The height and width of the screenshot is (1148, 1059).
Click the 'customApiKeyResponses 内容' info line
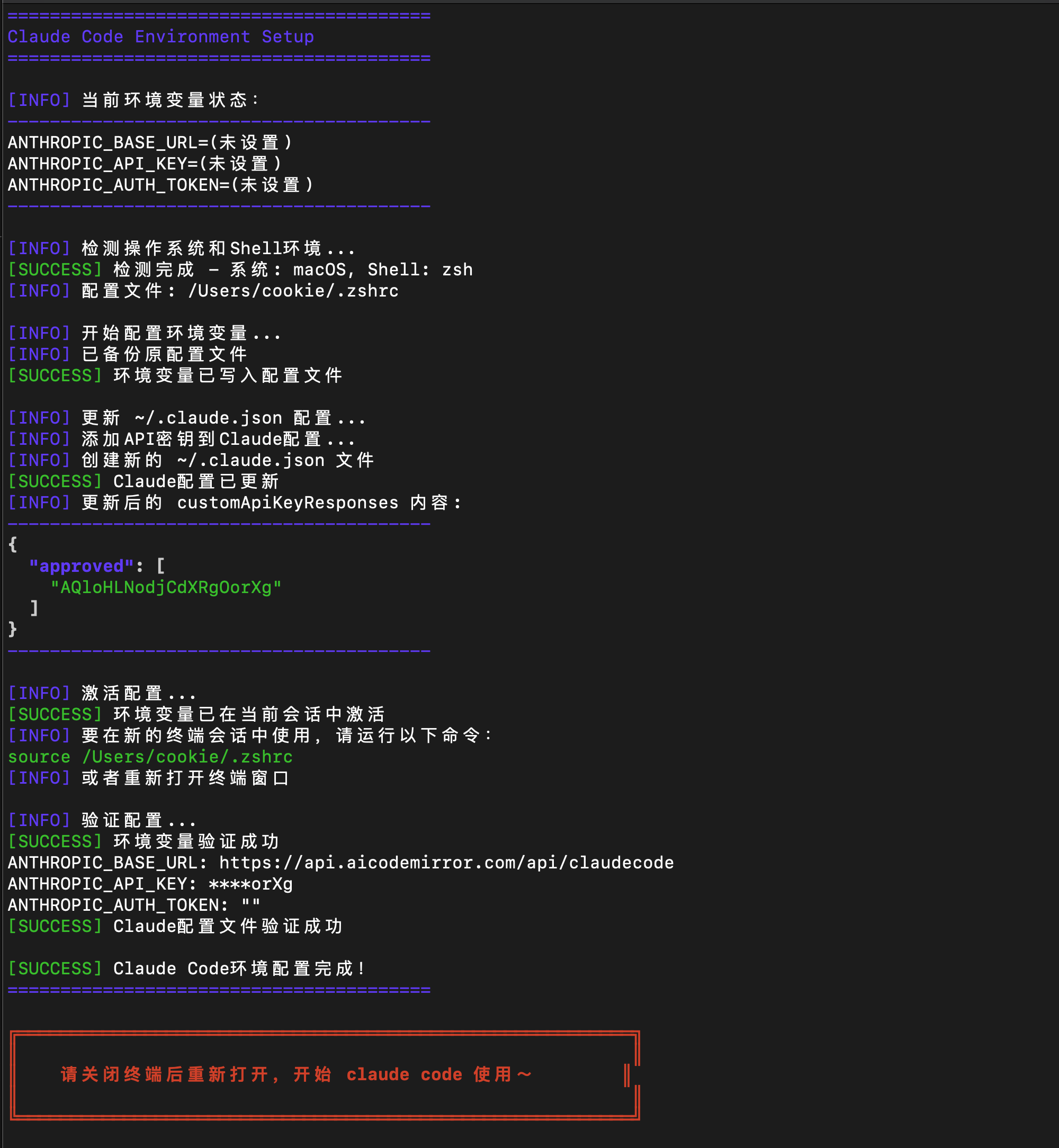point(235,503)
